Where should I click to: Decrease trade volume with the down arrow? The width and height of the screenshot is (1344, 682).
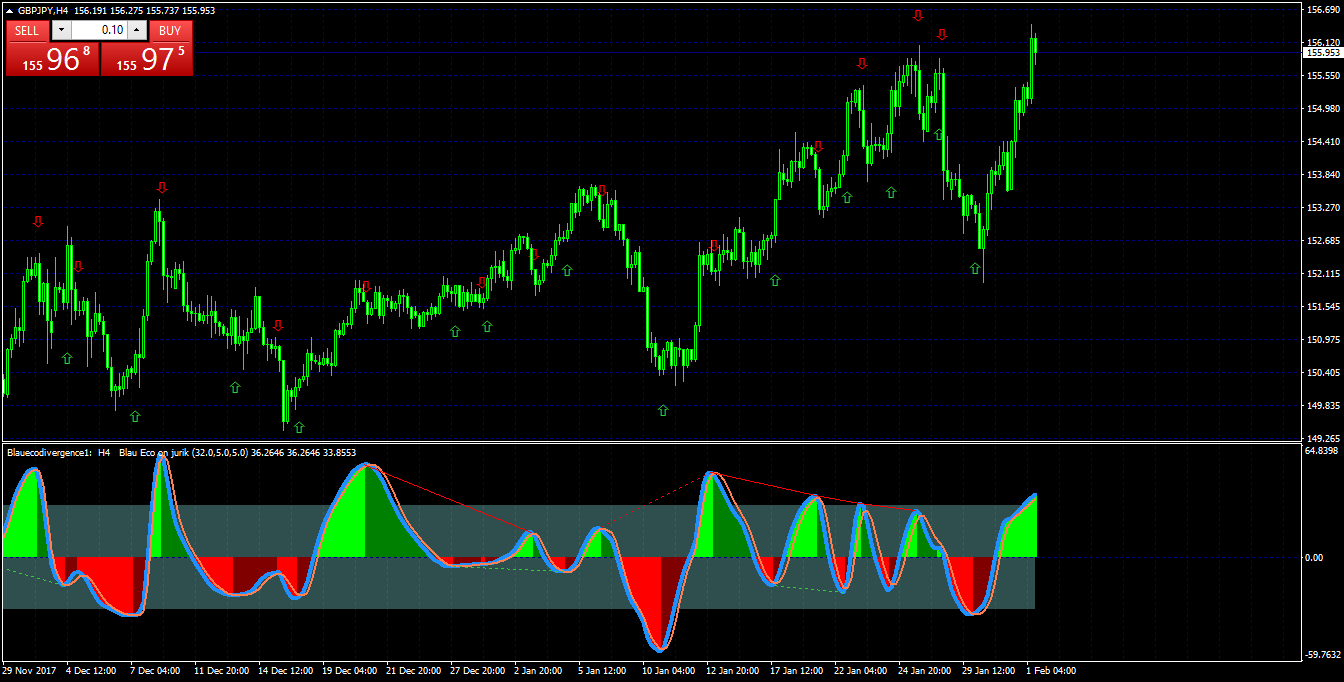tap(61, 31)
